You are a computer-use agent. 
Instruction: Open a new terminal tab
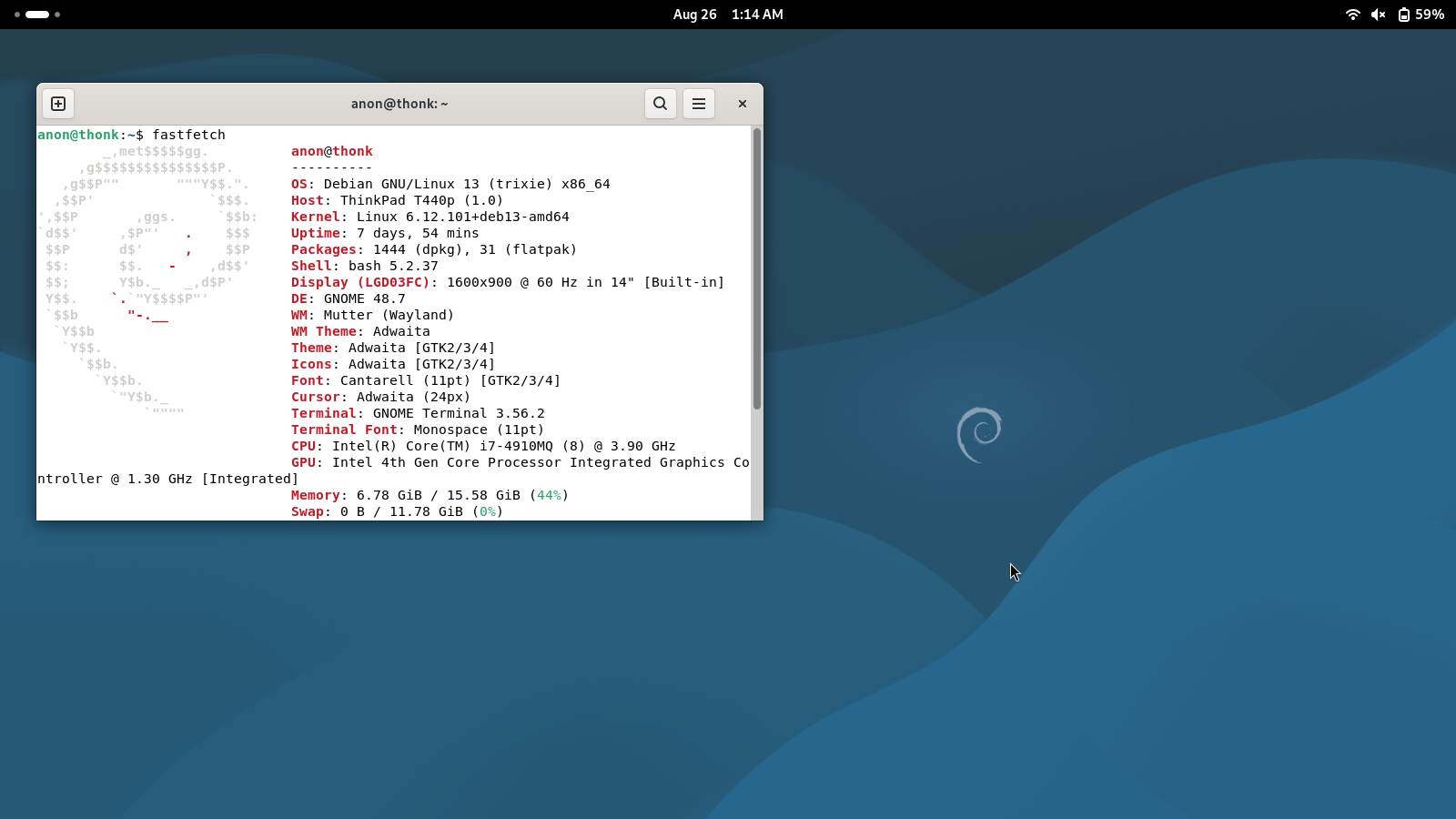(x=58, y=104)
